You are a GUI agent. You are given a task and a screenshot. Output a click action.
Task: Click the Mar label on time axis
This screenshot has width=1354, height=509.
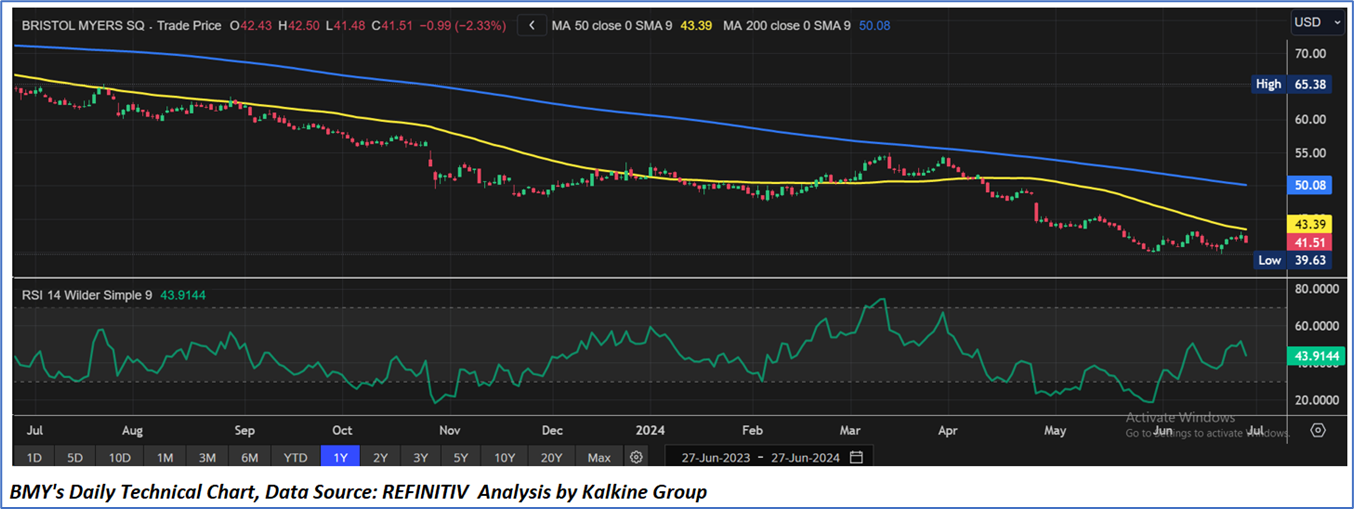click(850, 430)
